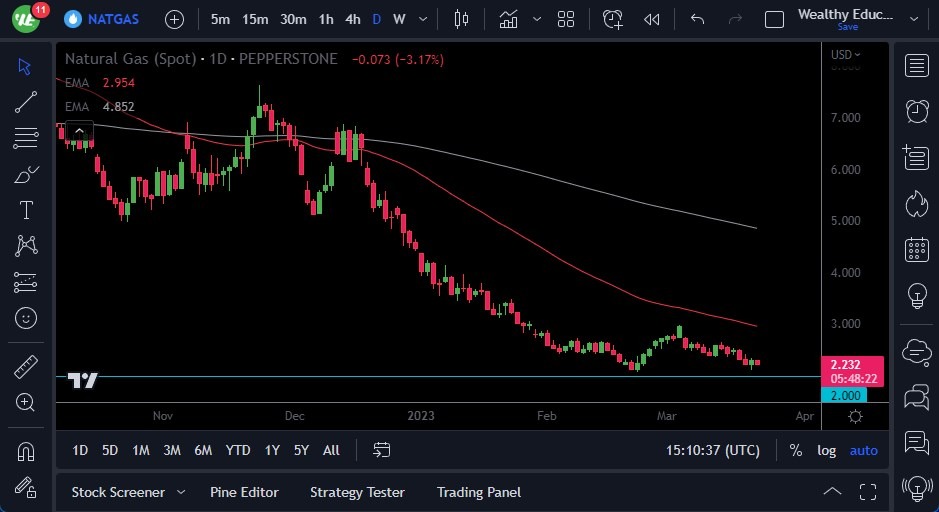
Task: Select the weekly W timeframe
Action: [399, 19]
